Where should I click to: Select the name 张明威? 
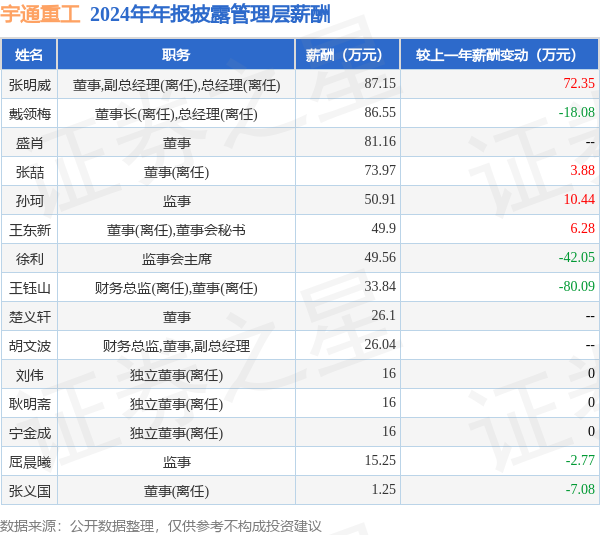tap(30, 85)
